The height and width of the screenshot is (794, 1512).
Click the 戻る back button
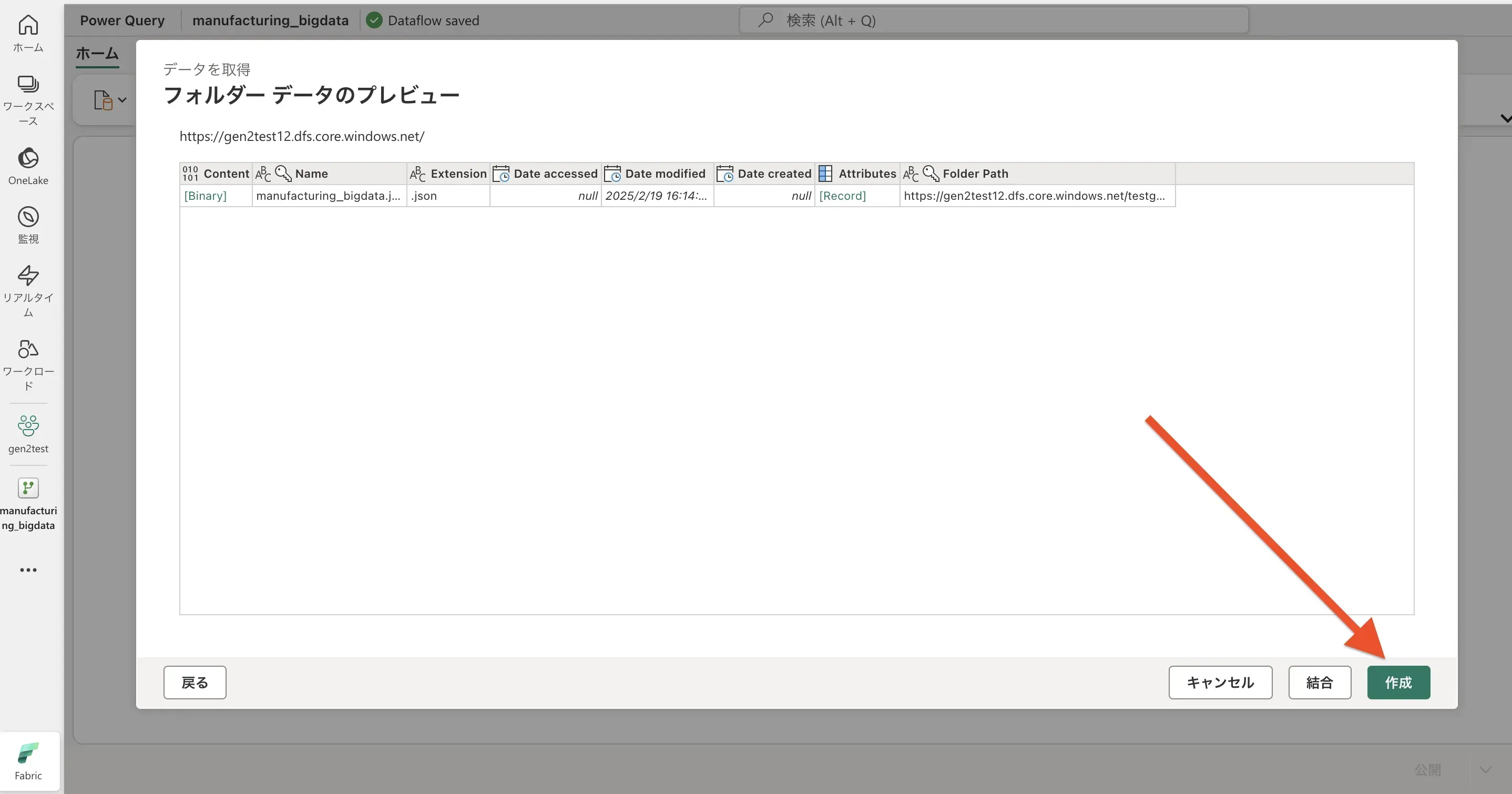[195, 683]
